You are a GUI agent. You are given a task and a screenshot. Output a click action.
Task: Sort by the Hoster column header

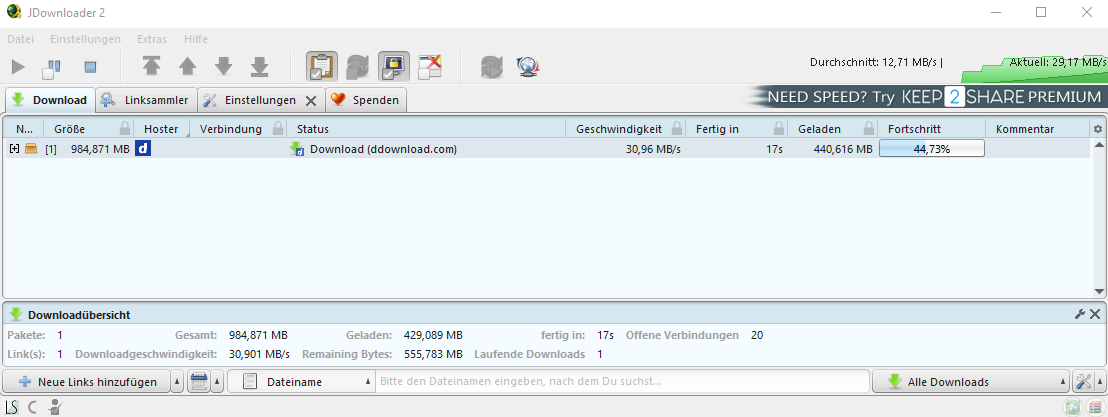click(x=161, y=129)
